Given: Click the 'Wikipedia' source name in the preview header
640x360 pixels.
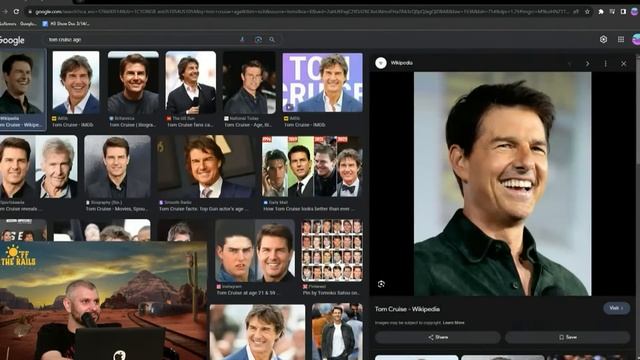Looking at the screenshot, I should [402, 63].
